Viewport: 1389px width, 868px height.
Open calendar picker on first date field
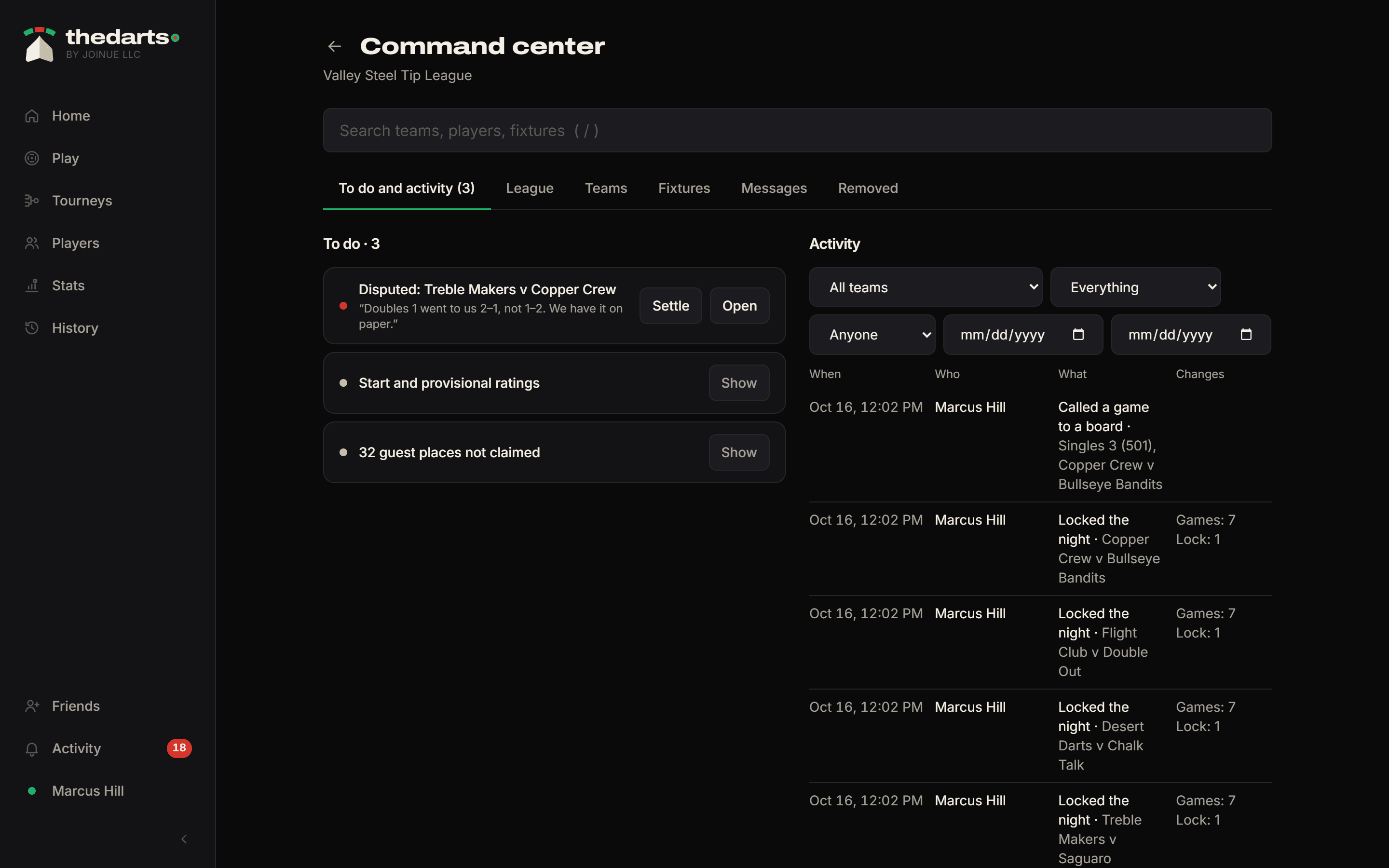tap(1078, 335)
